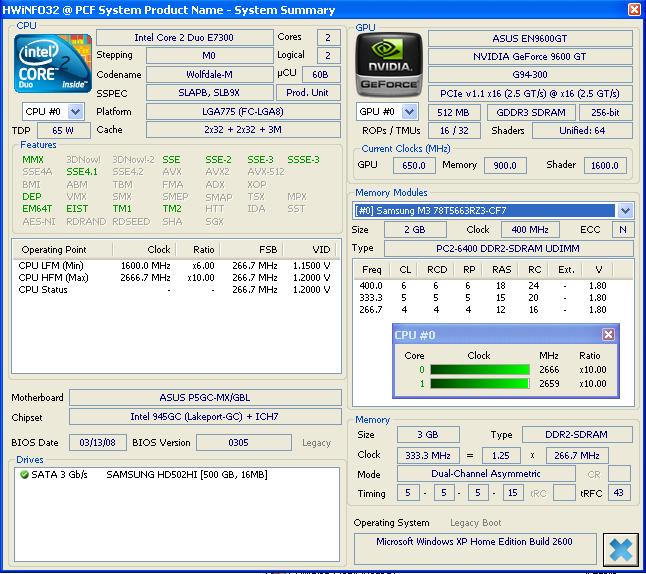Image resolution: width=646 pixels, height=574 pixels.
Task: Click the RAS column header
Action: 501,270
